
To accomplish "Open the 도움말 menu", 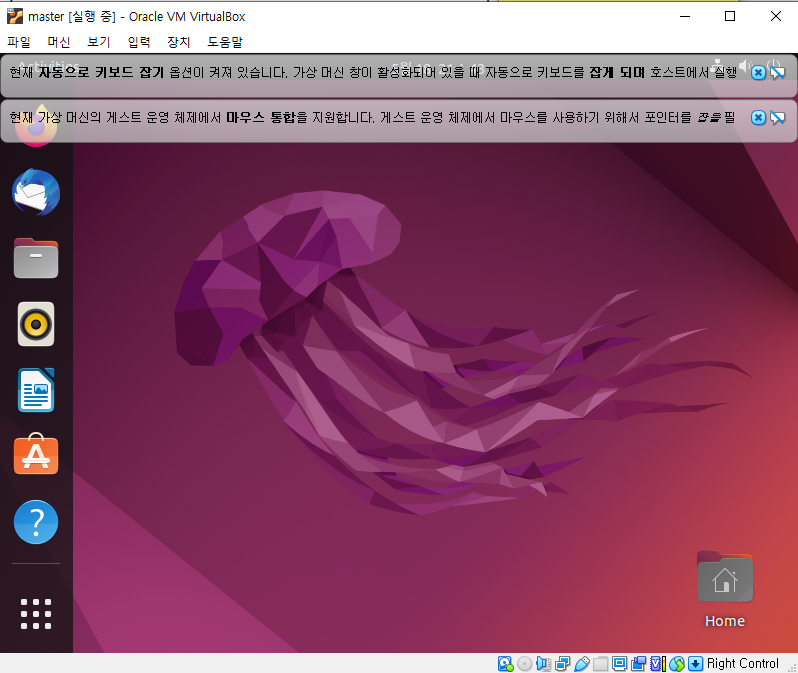I will point(224,42).
